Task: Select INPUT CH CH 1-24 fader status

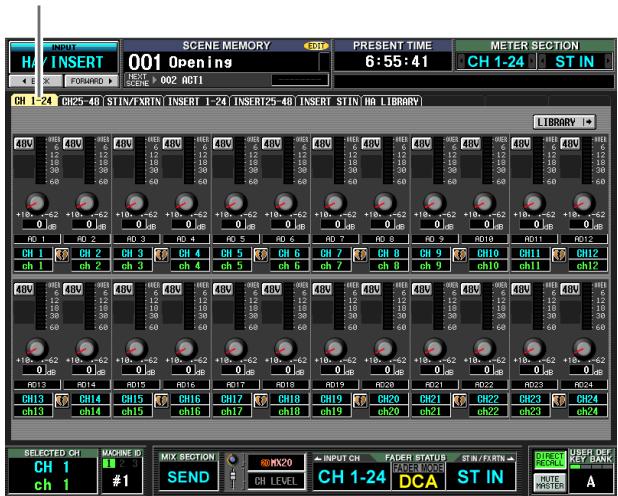Action: [352, 477]
